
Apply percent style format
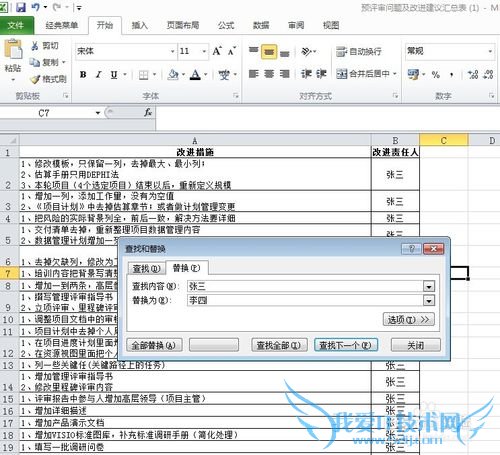[x=436, y=74]
